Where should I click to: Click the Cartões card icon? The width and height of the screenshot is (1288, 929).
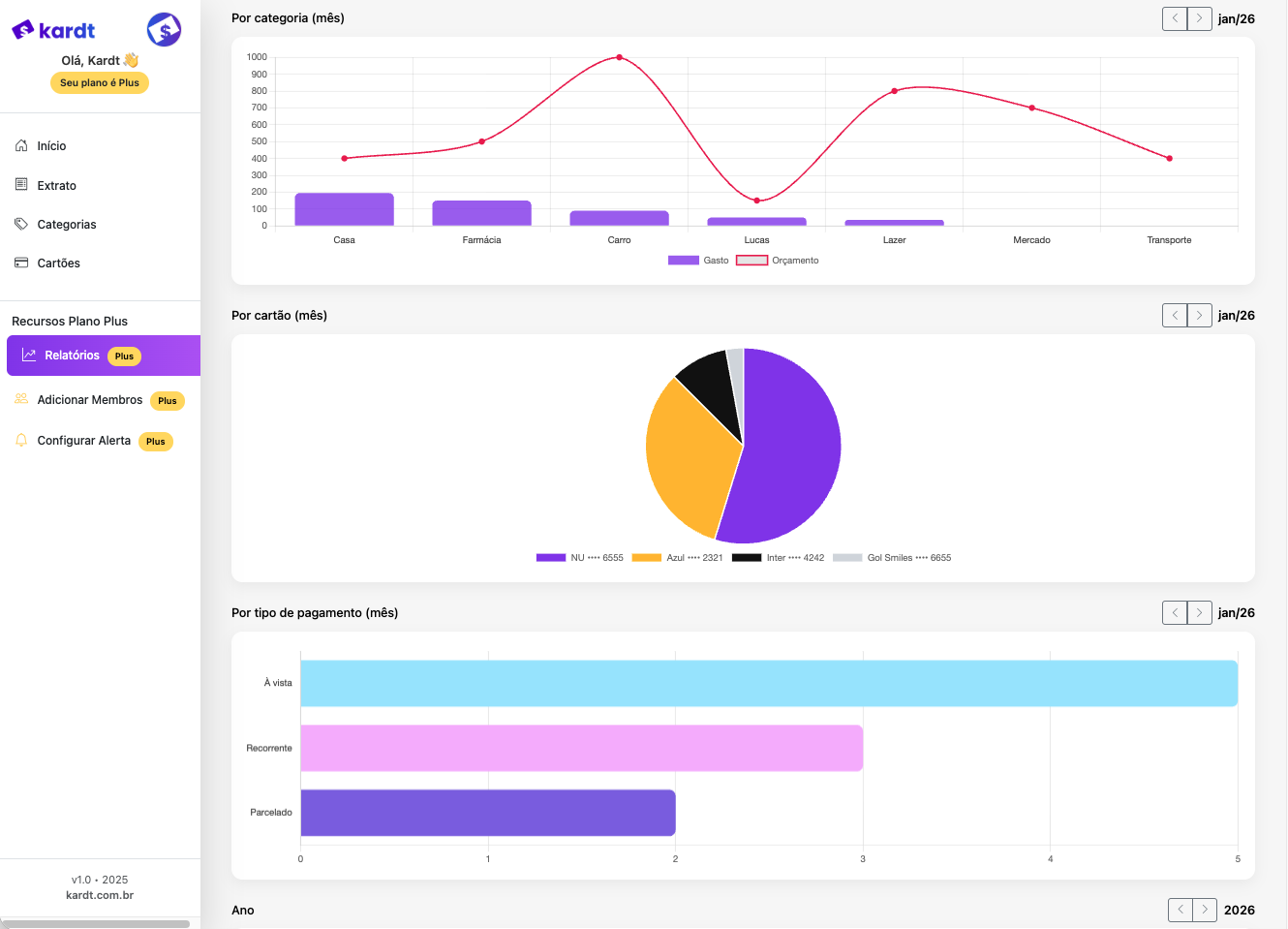21,263
